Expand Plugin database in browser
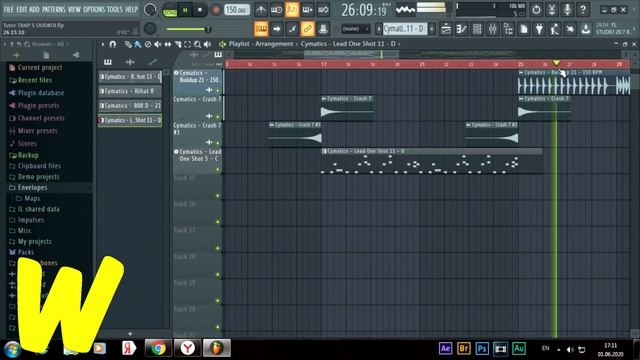The height and width of the screenshot is (360, 640). (x=40, y=93)
